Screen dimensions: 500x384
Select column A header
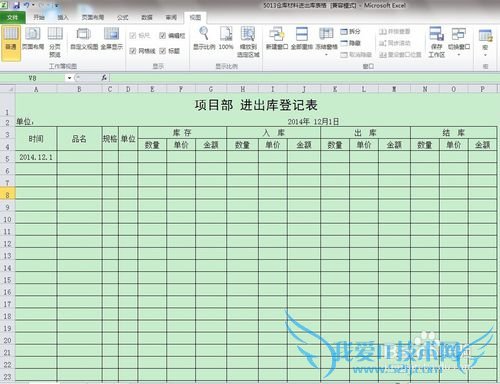coord(36,89)
